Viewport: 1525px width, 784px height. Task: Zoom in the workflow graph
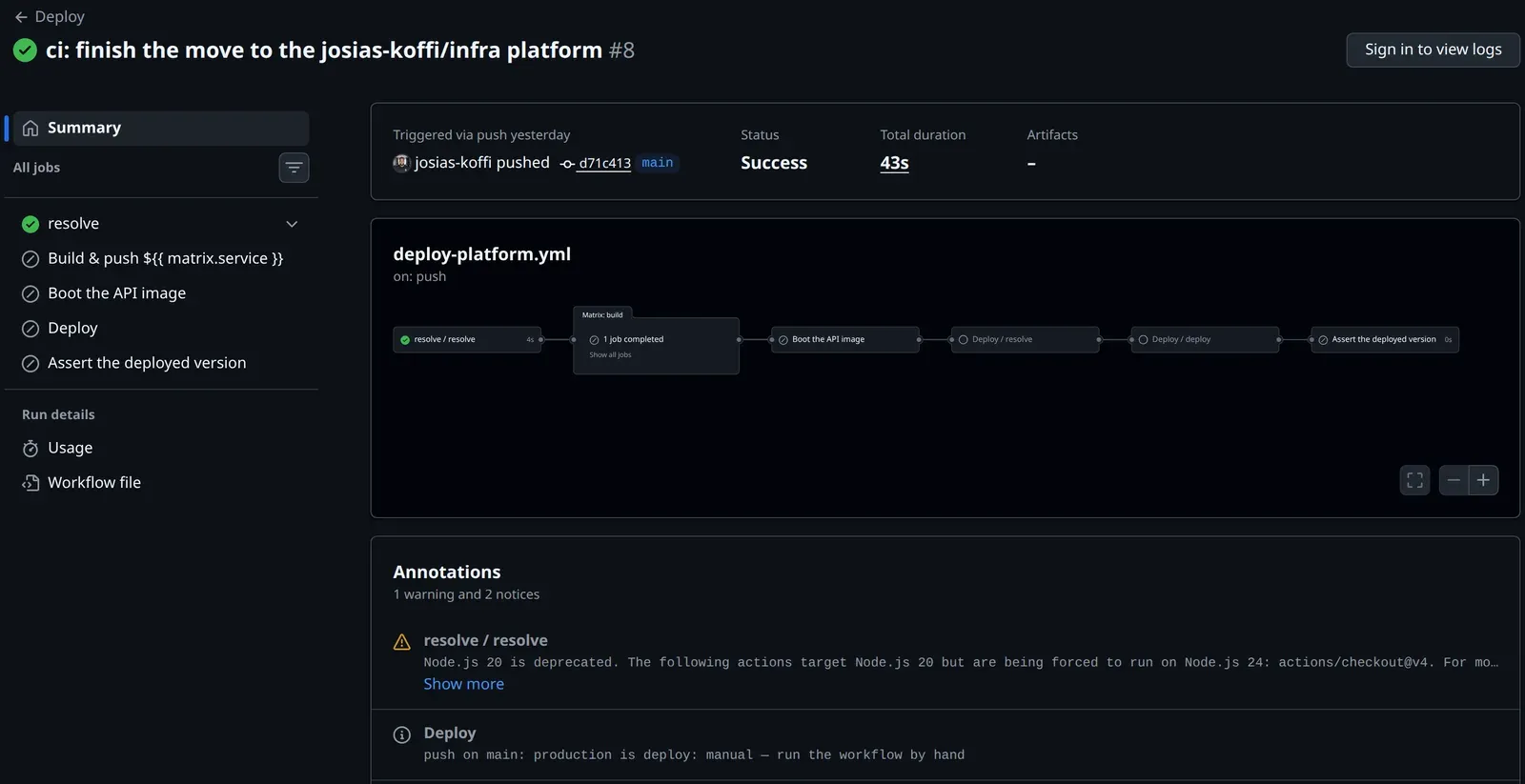point(1484,480)
